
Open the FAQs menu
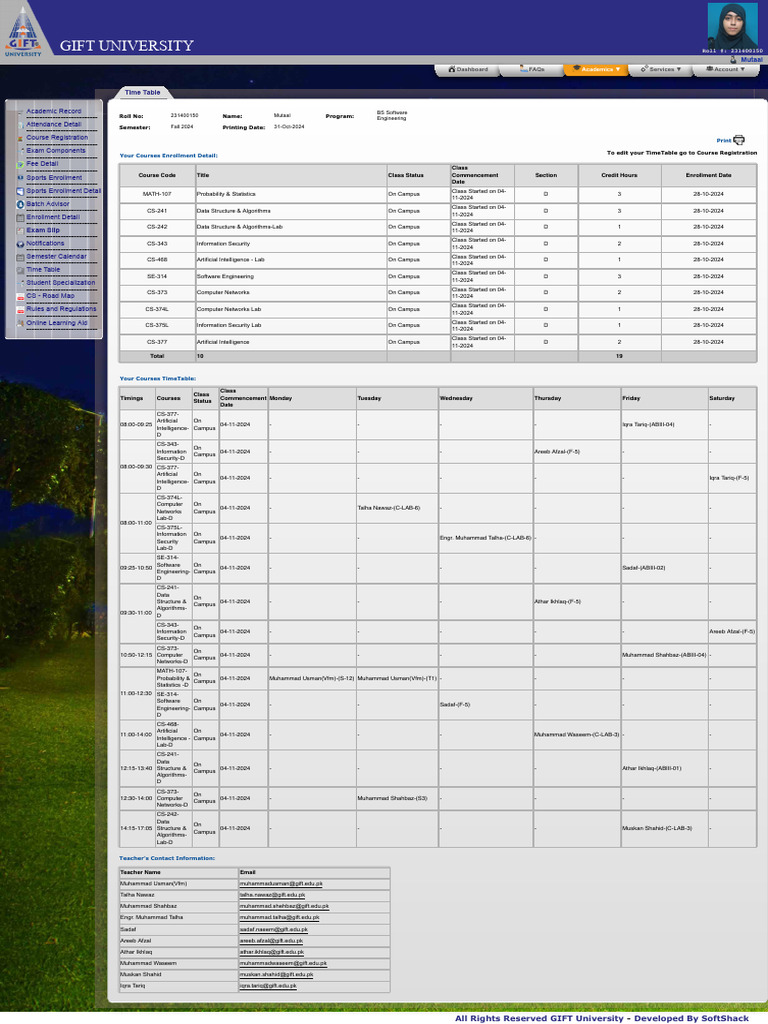pos(532,69)
